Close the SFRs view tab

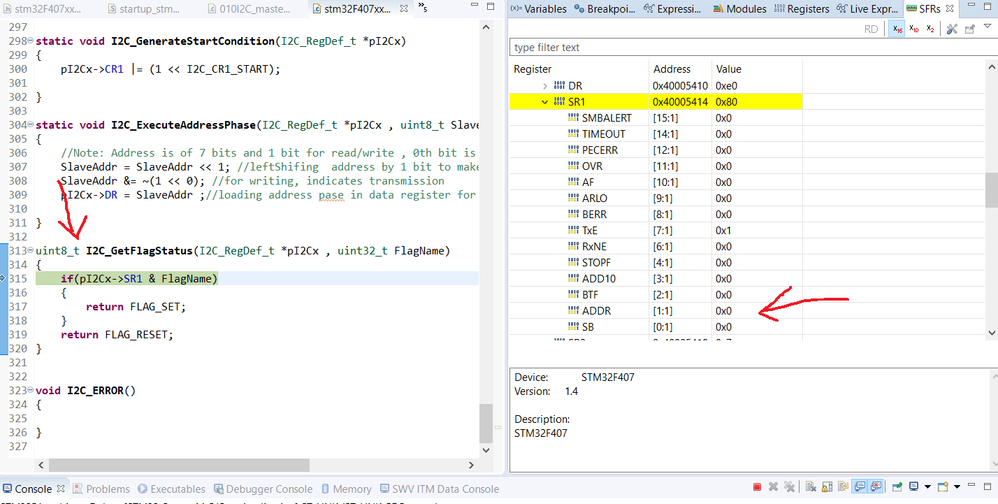point(949,9)
